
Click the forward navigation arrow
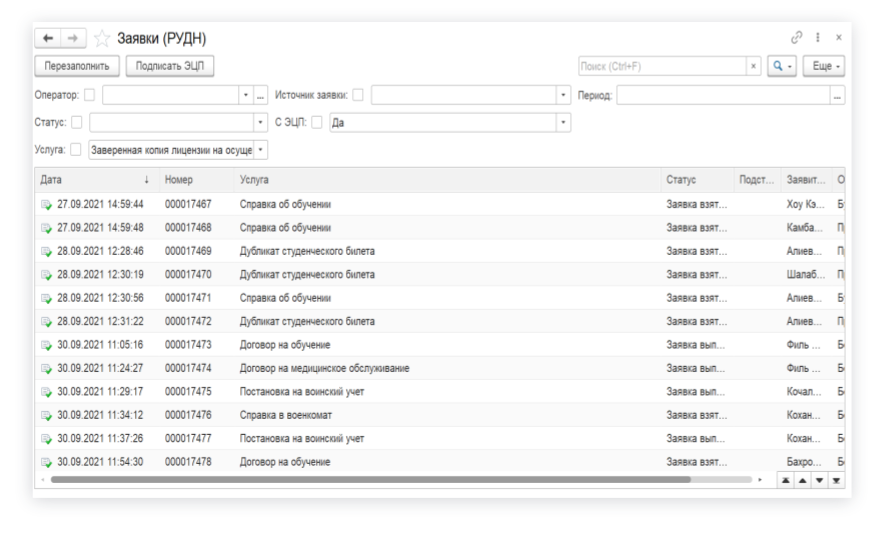coord(72,38)
